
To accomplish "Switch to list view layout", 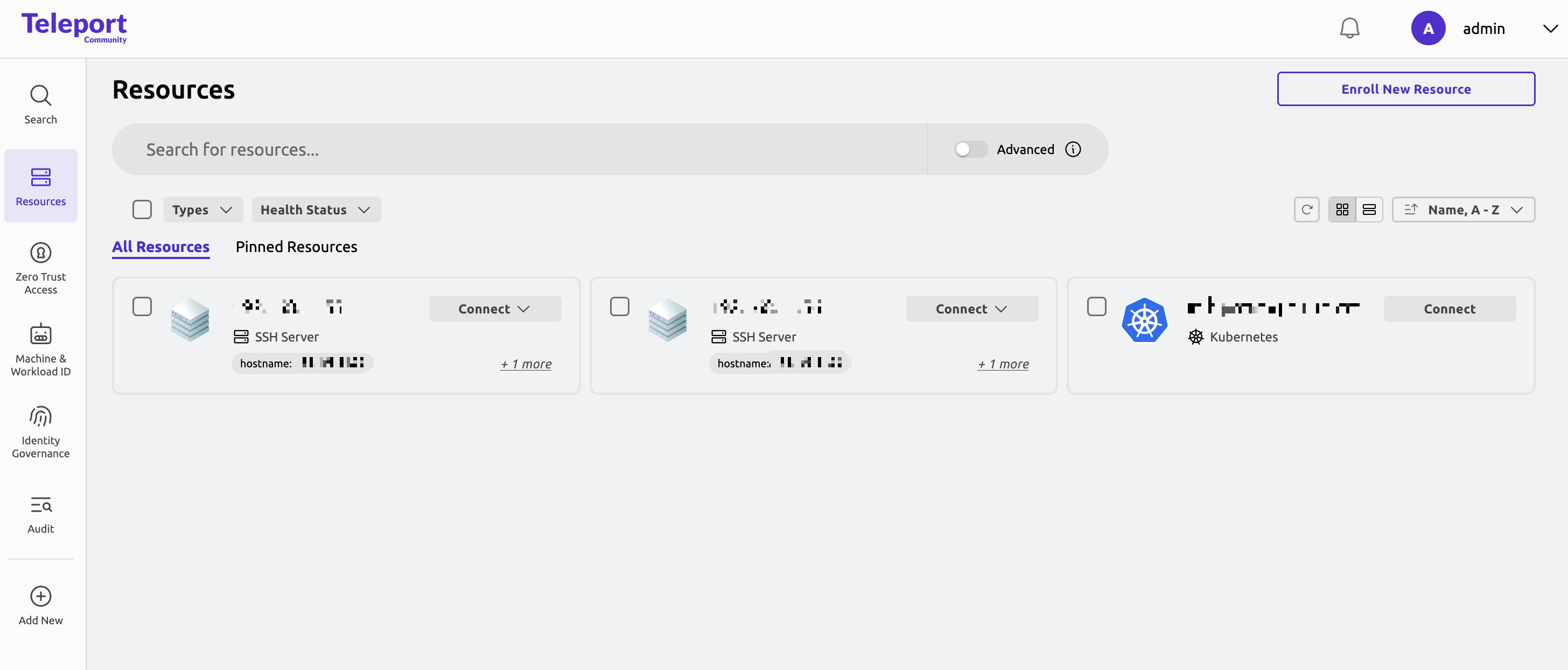I will 1369,210.
